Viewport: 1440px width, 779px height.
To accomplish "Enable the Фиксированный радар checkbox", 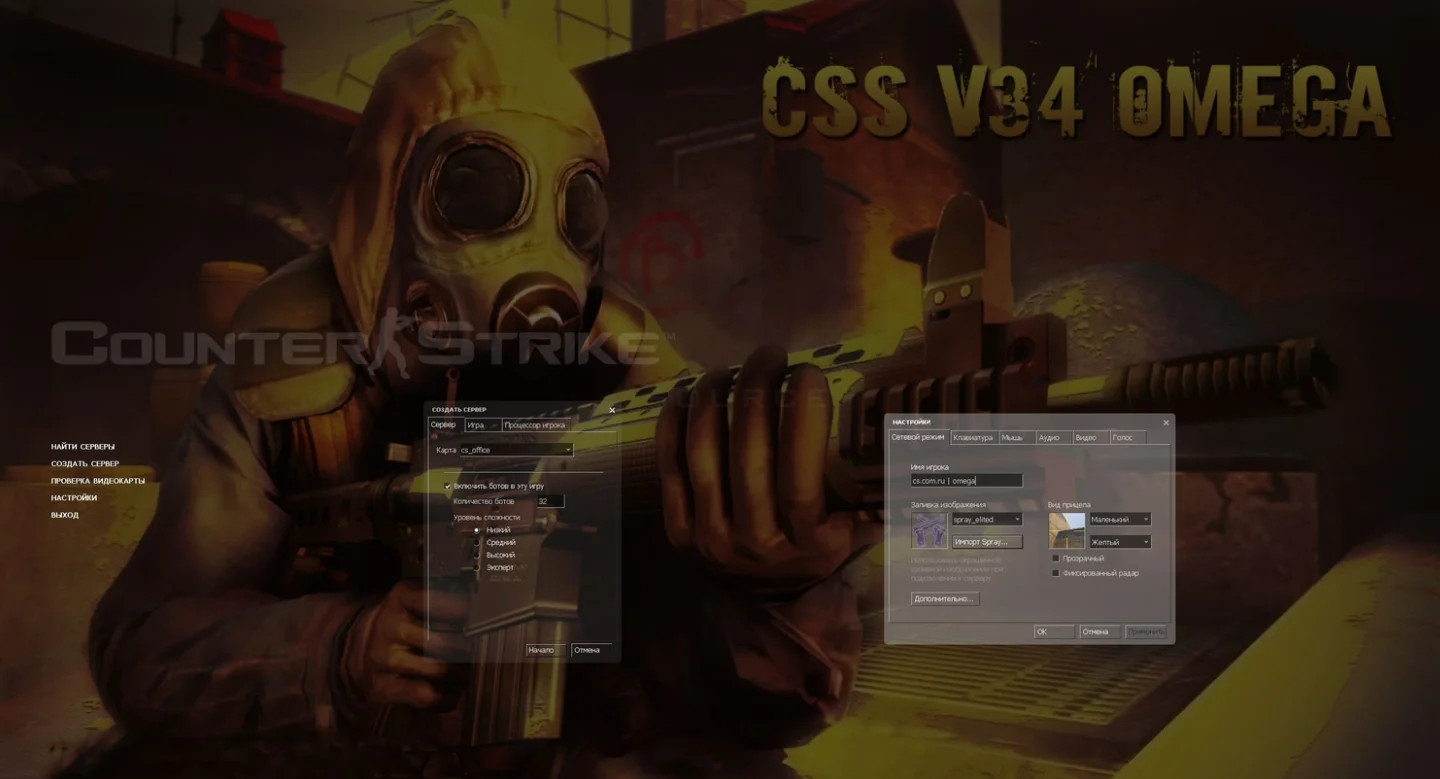I will (1056, 573).
